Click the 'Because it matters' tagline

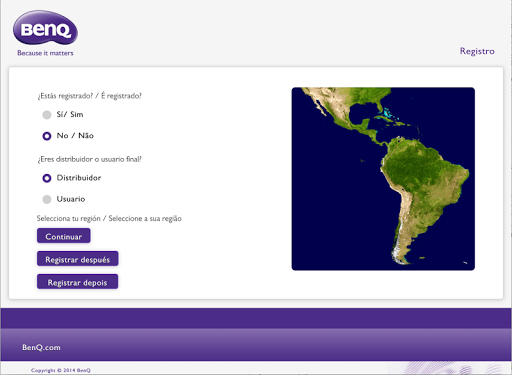click(x=45, y=53)
